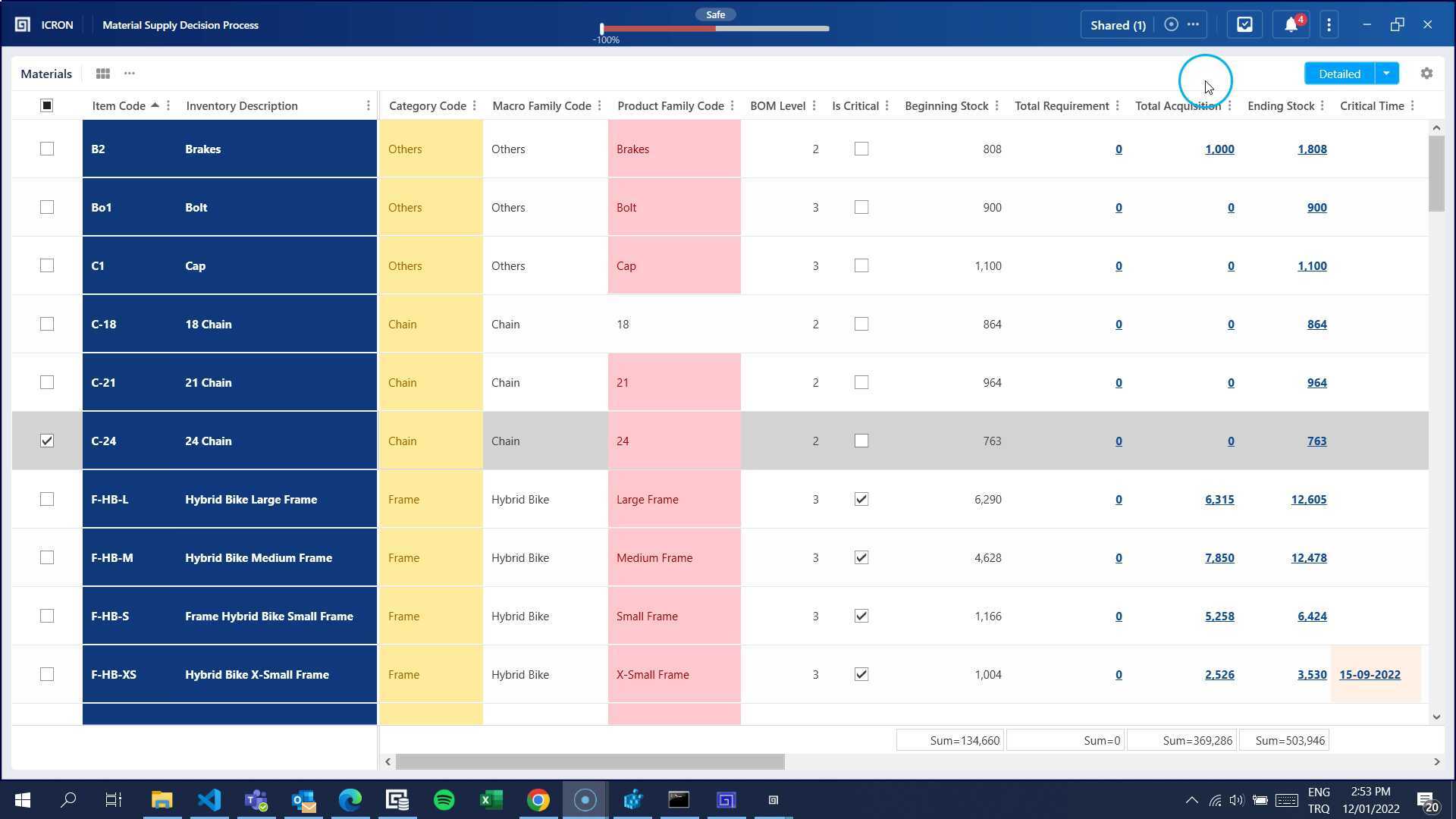Viewport: 1456px width, 819px height.
Task: Click the Detailed button
Action: pyautogui.click(x=1338, y=74)
